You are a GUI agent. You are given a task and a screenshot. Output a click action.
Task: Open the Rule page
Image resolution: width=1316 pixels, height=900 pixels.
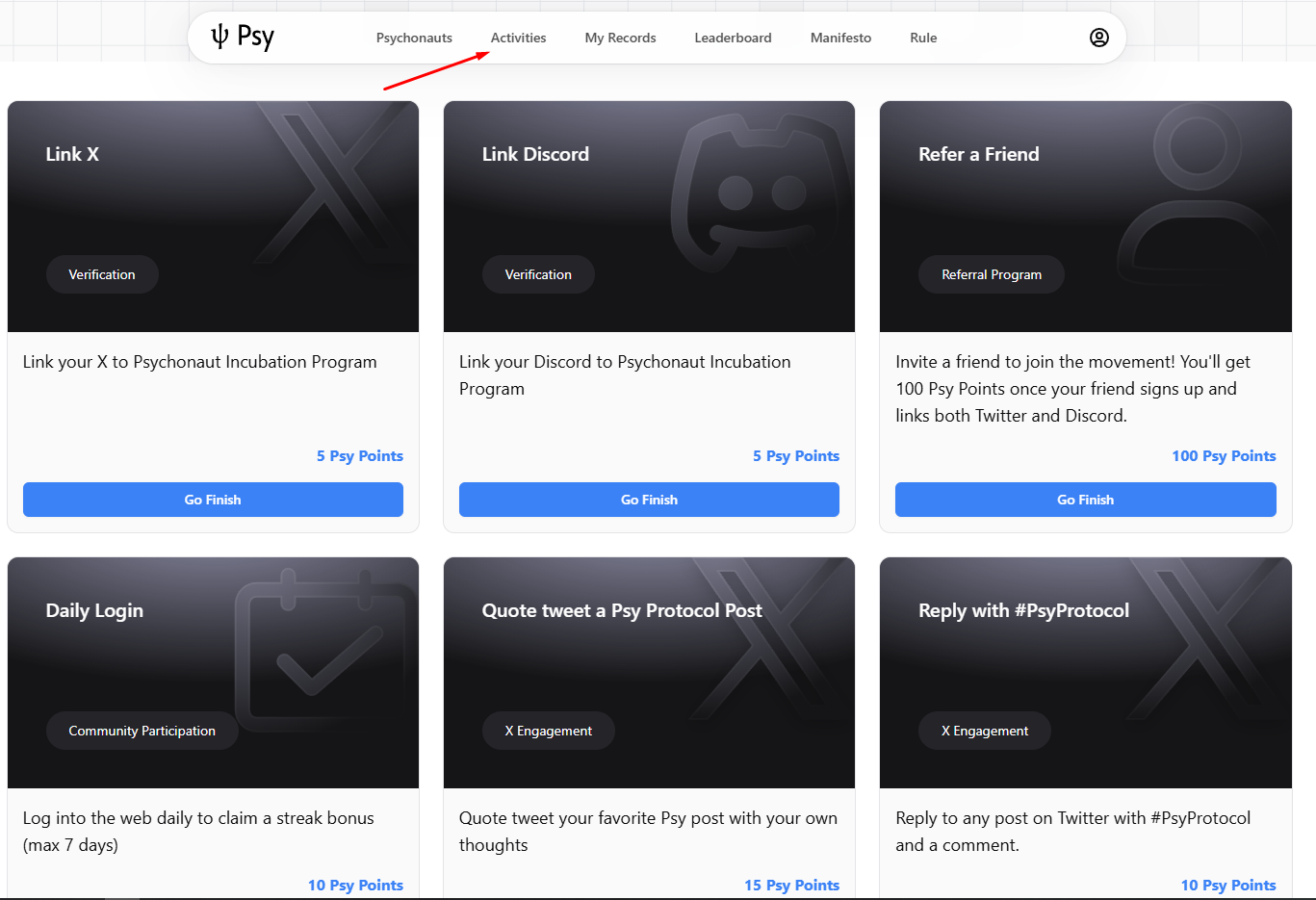(x=922, y=39)
